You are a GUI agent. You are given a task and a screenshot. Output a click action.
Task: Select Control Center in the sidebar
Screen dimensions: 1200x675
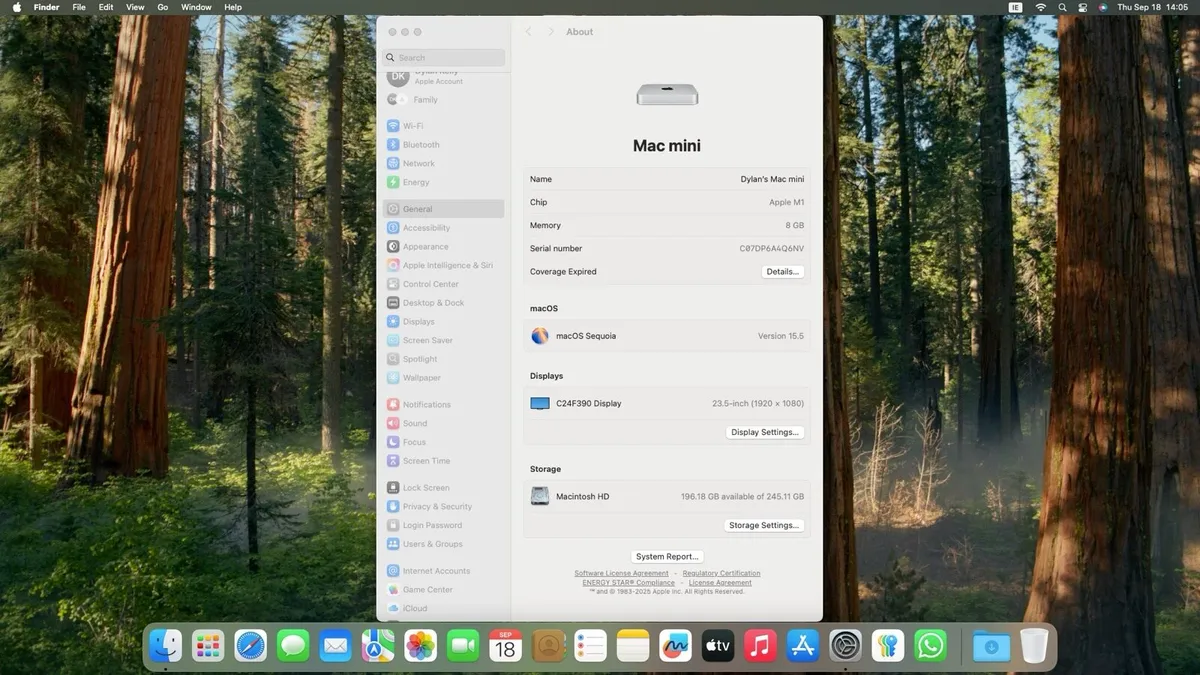pos(443,284)
